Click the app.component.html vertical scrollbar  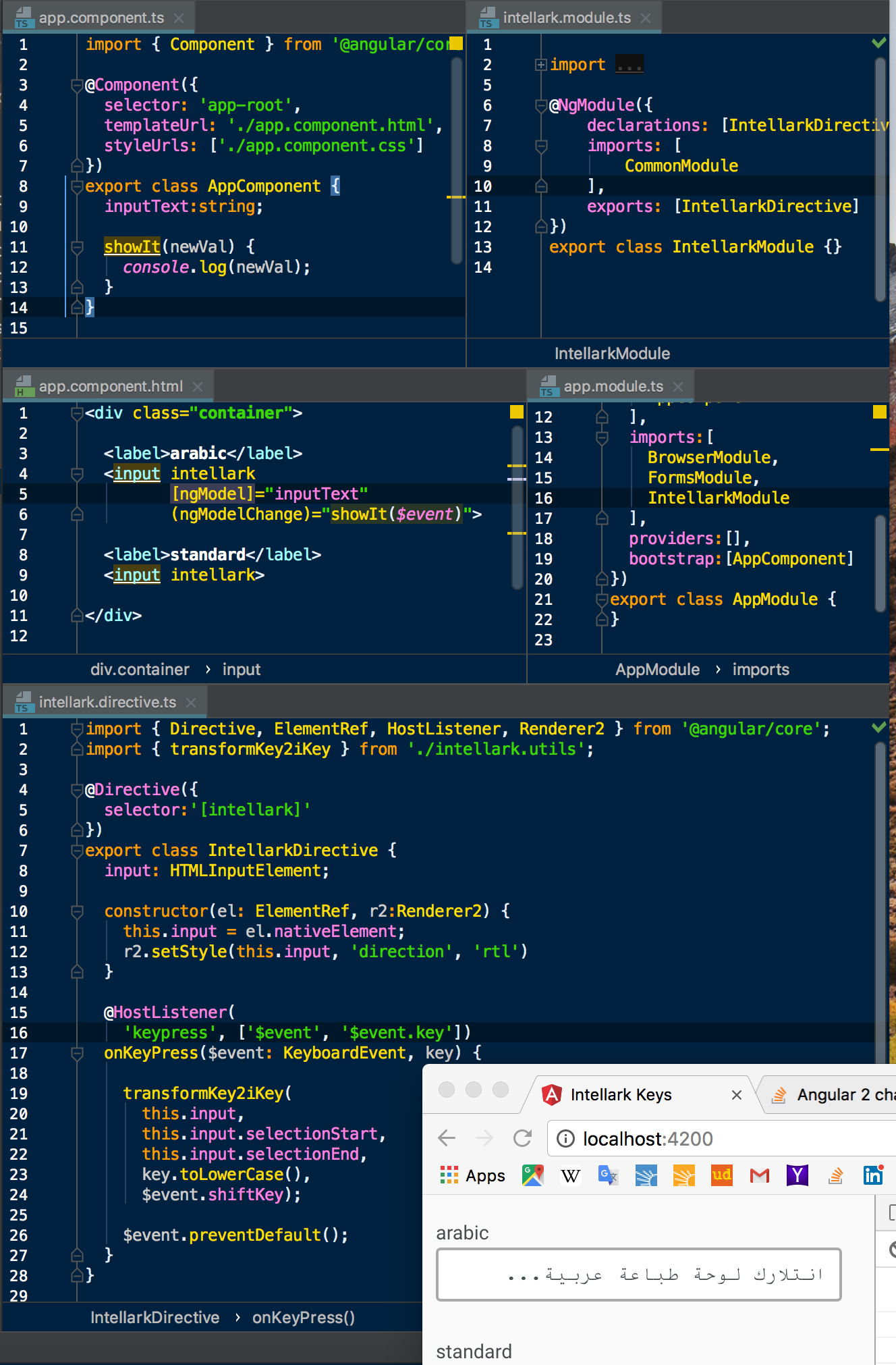click(518, 506)
